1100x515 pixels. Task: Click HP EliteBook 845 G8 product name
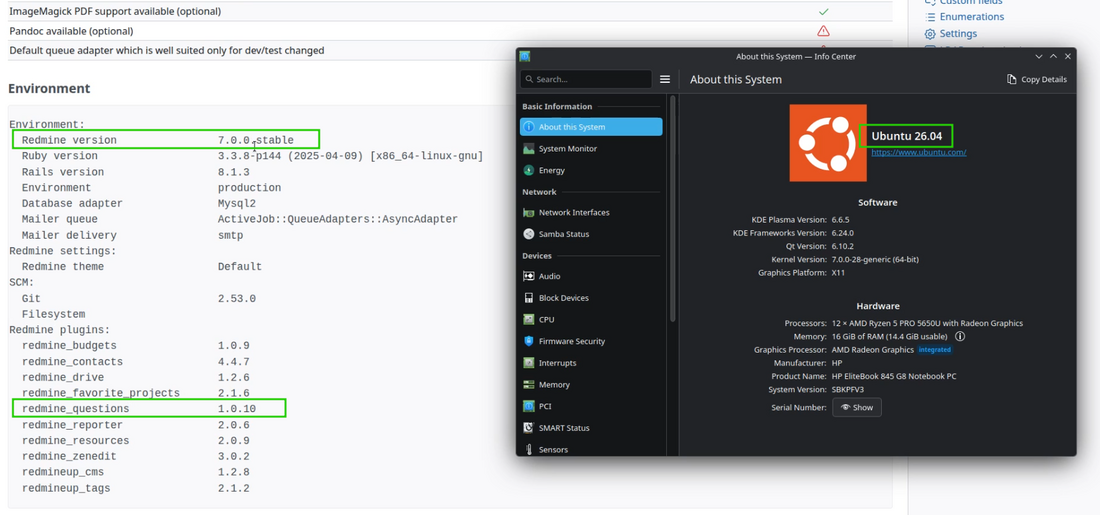coord(894,376)
